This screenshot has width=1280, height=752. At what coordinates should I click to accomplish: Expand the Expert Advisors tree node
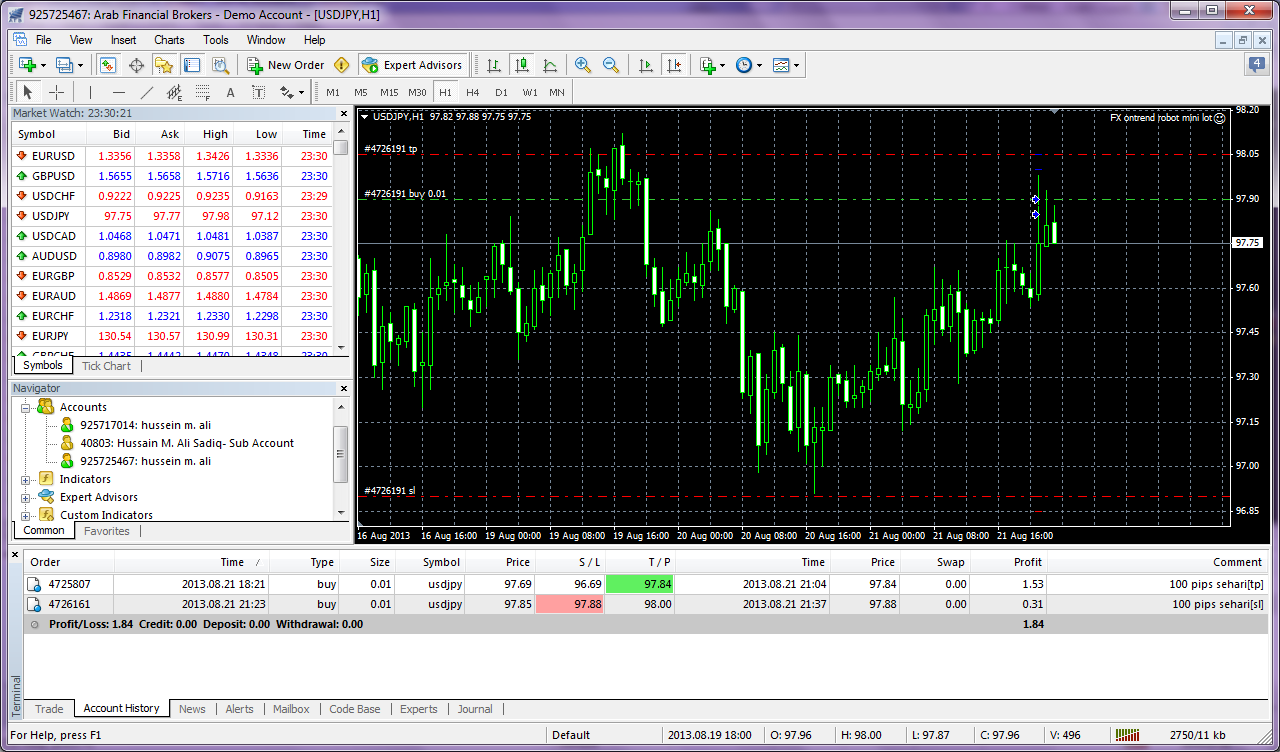pyautogui.click(x=26, y=497)
